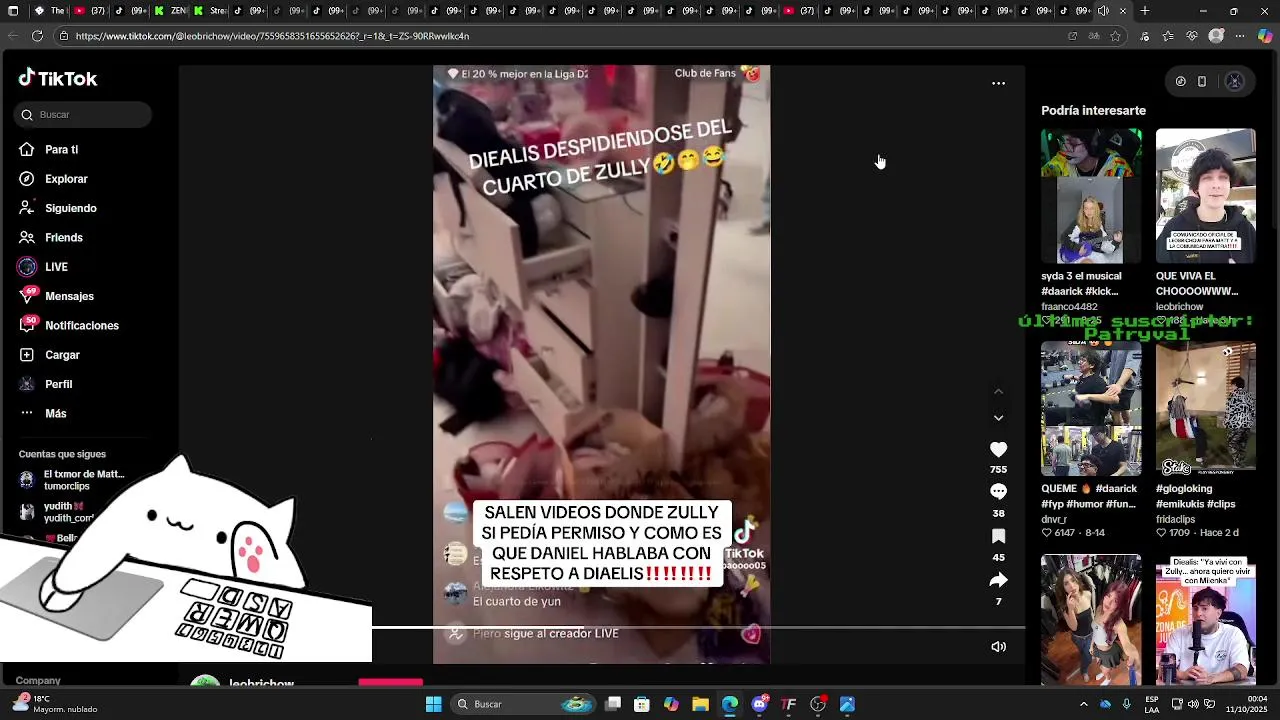Open browser favorites list icon
This screenshot has height=720, width=1280.
[x=1168, y=36]
